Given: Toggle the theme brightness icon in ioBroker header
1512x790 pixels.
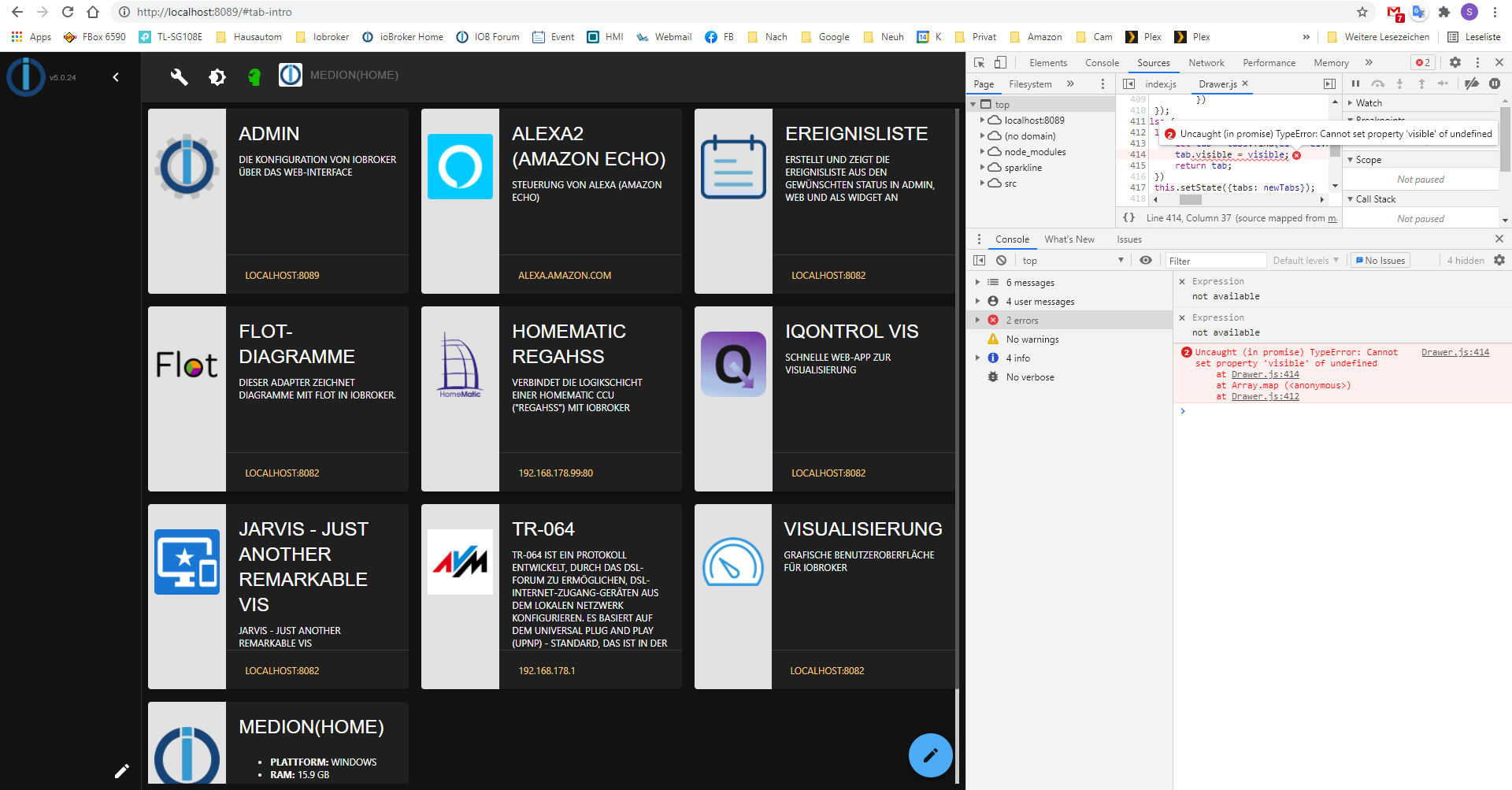Looking at the screenshot, I should coord(217,76).
